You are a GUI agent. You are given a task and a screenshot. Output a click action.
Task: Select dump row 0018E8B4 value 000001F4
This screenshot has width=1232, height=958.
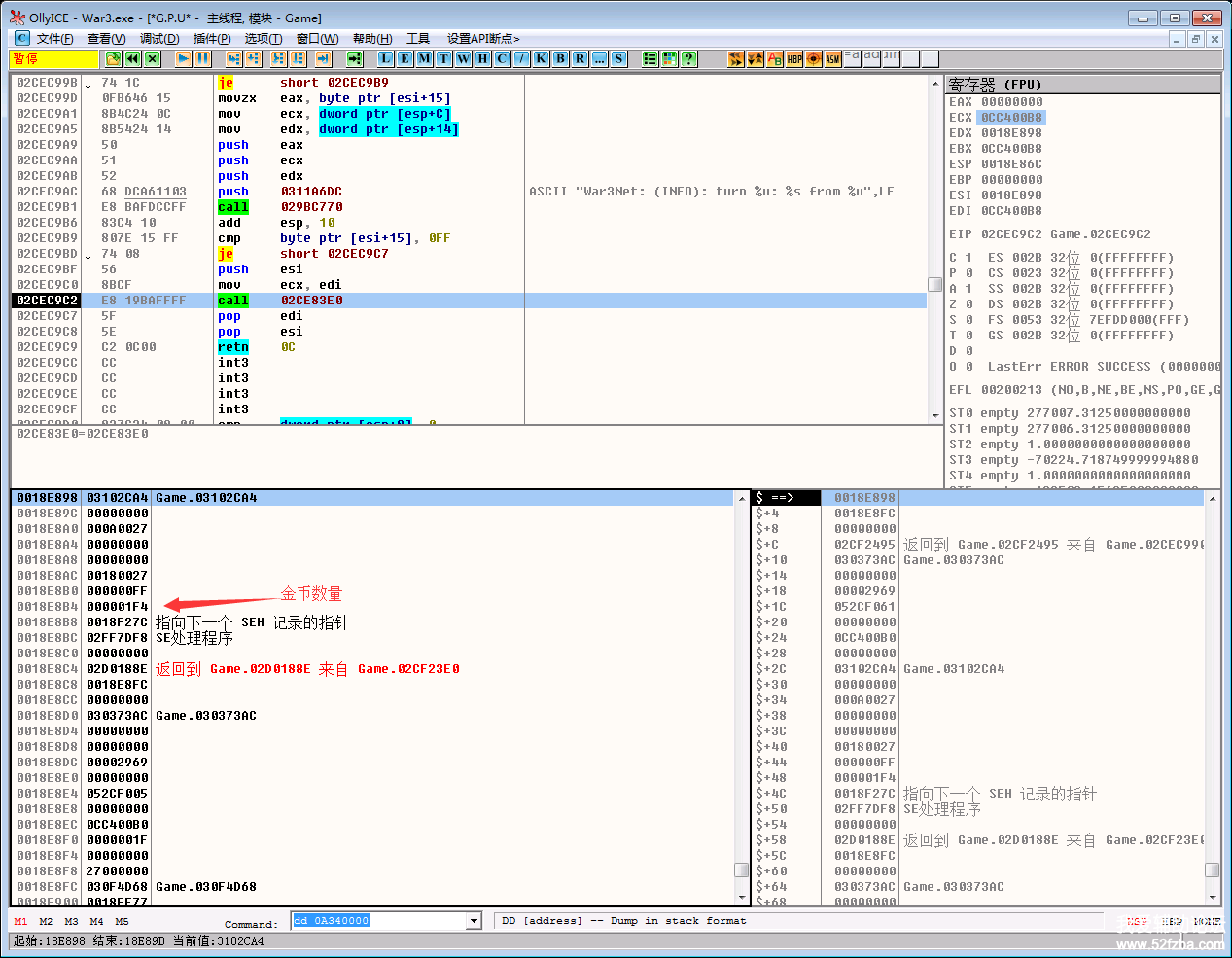click(x=118, y=607)
